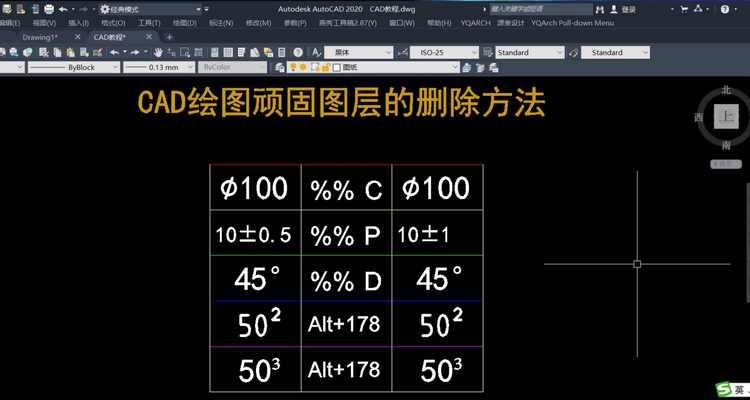Click the vertical scrollbar on right edge
The image size is (750, 400).
coord(747,243)
